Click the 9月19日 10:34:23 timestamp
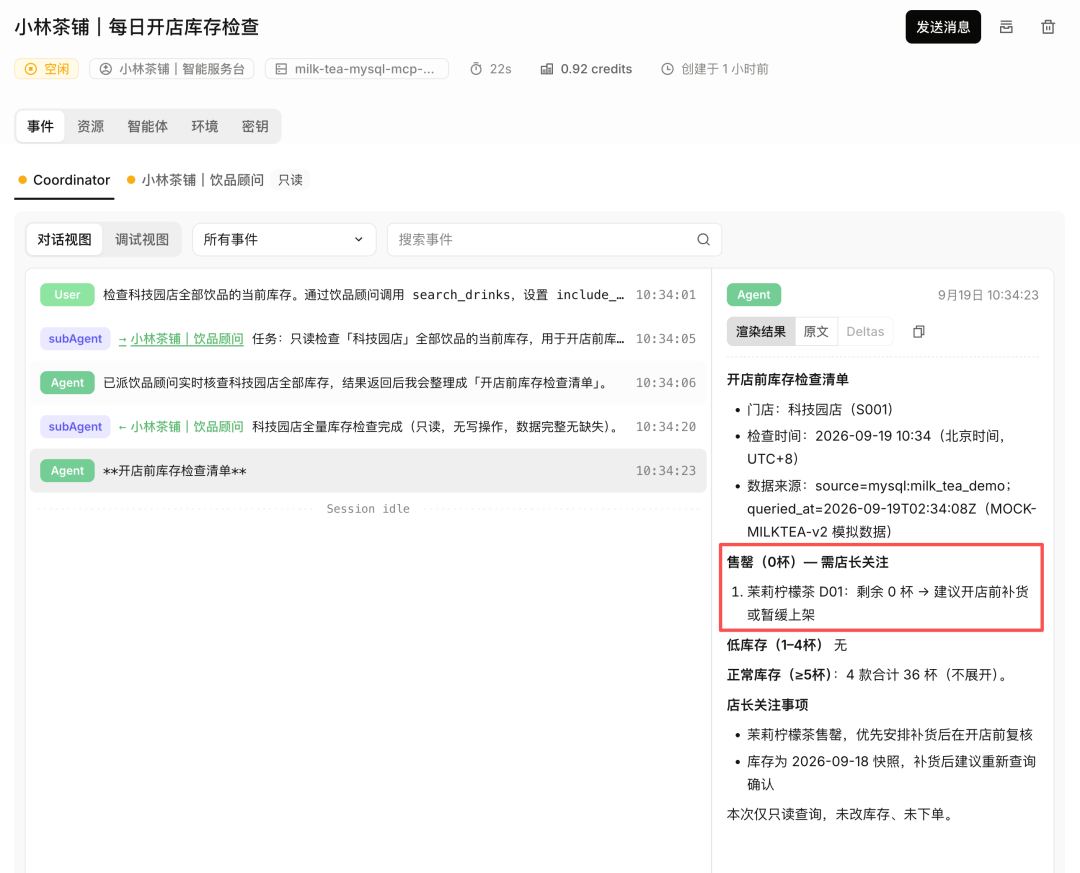 pos(988,295)
